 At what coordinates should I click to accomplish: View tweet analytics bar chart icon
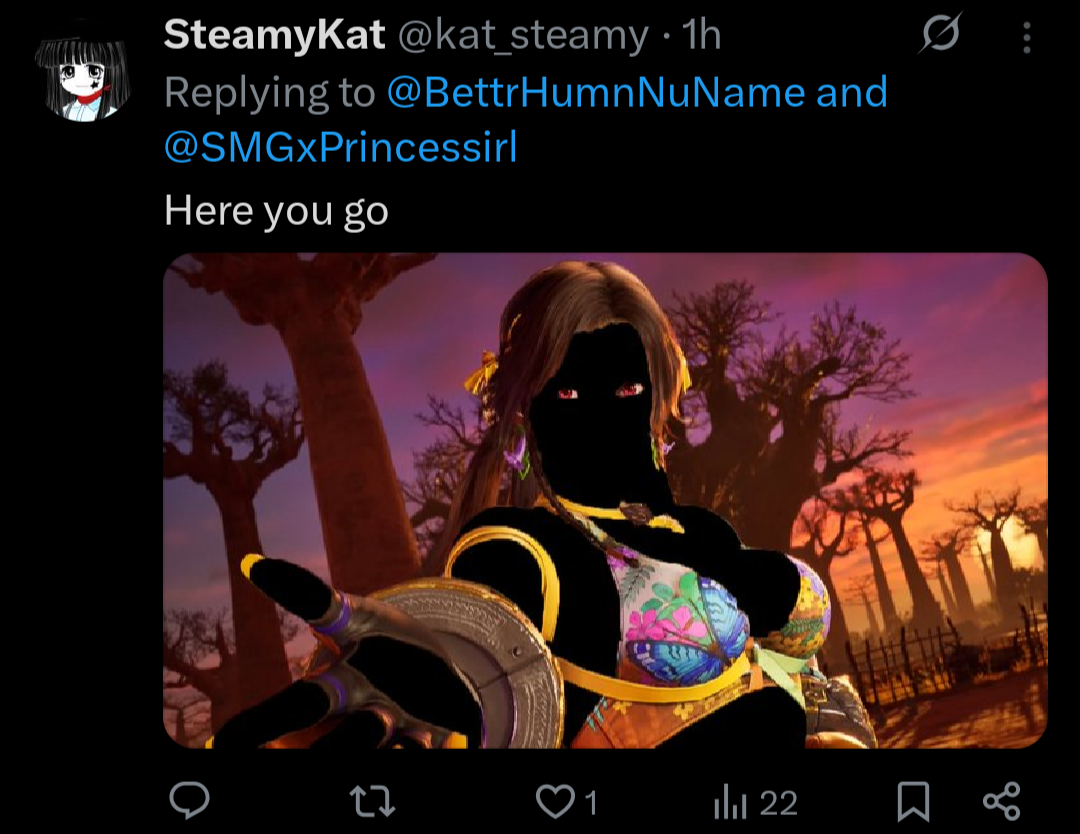730,802
